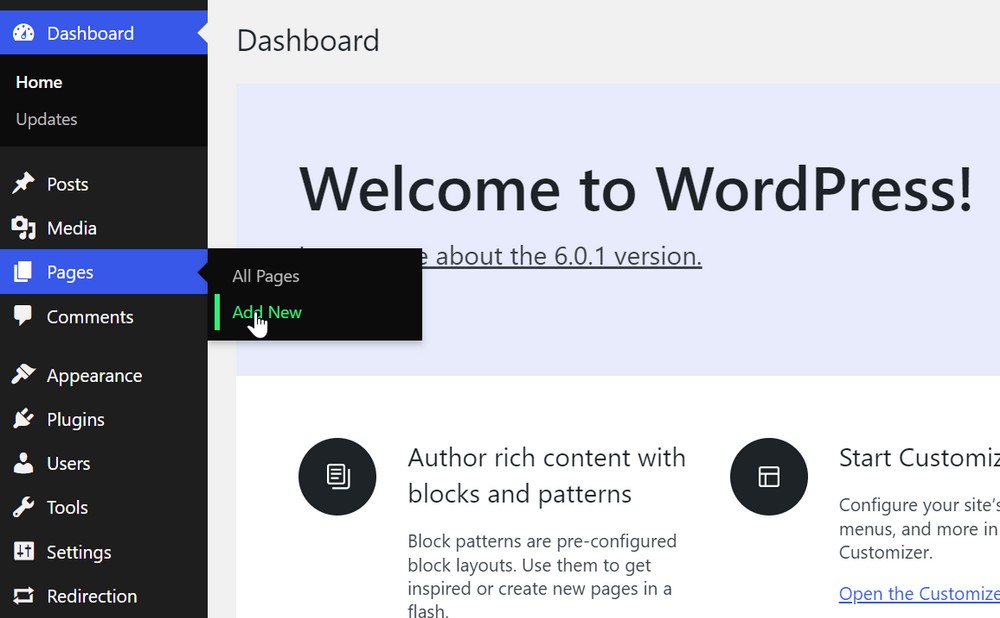The width and height of the screenshot is (1000, 618).
Task: Click the Dashboard gauge icon
Action: pyautogui.click(x=24, y=33)
